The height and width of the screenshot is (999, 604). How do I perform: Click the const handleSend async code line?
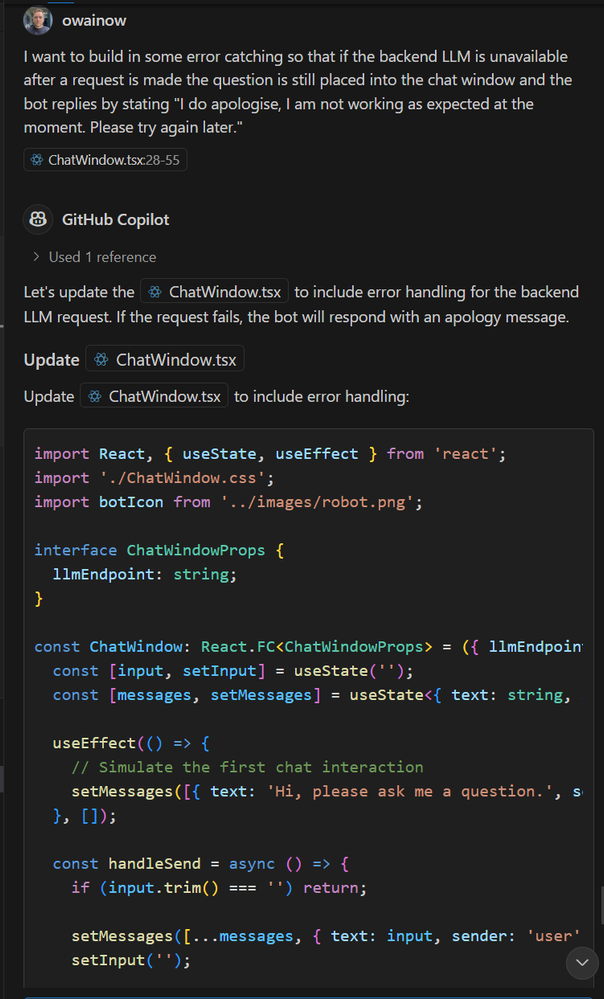click(201, 864)
